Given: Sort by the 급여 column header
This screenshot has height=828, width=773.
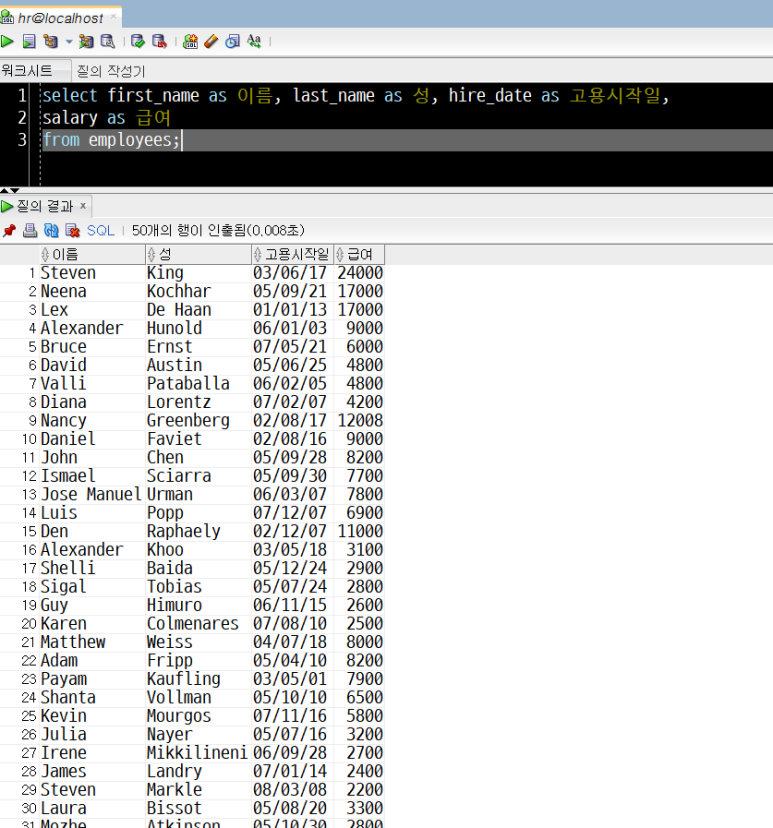Looking at the screenshot, I should (x=359, y=255).
